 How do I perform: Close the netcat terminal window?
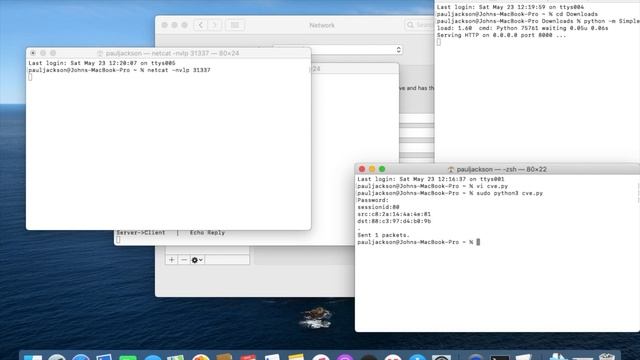click(x=33, y=53)
